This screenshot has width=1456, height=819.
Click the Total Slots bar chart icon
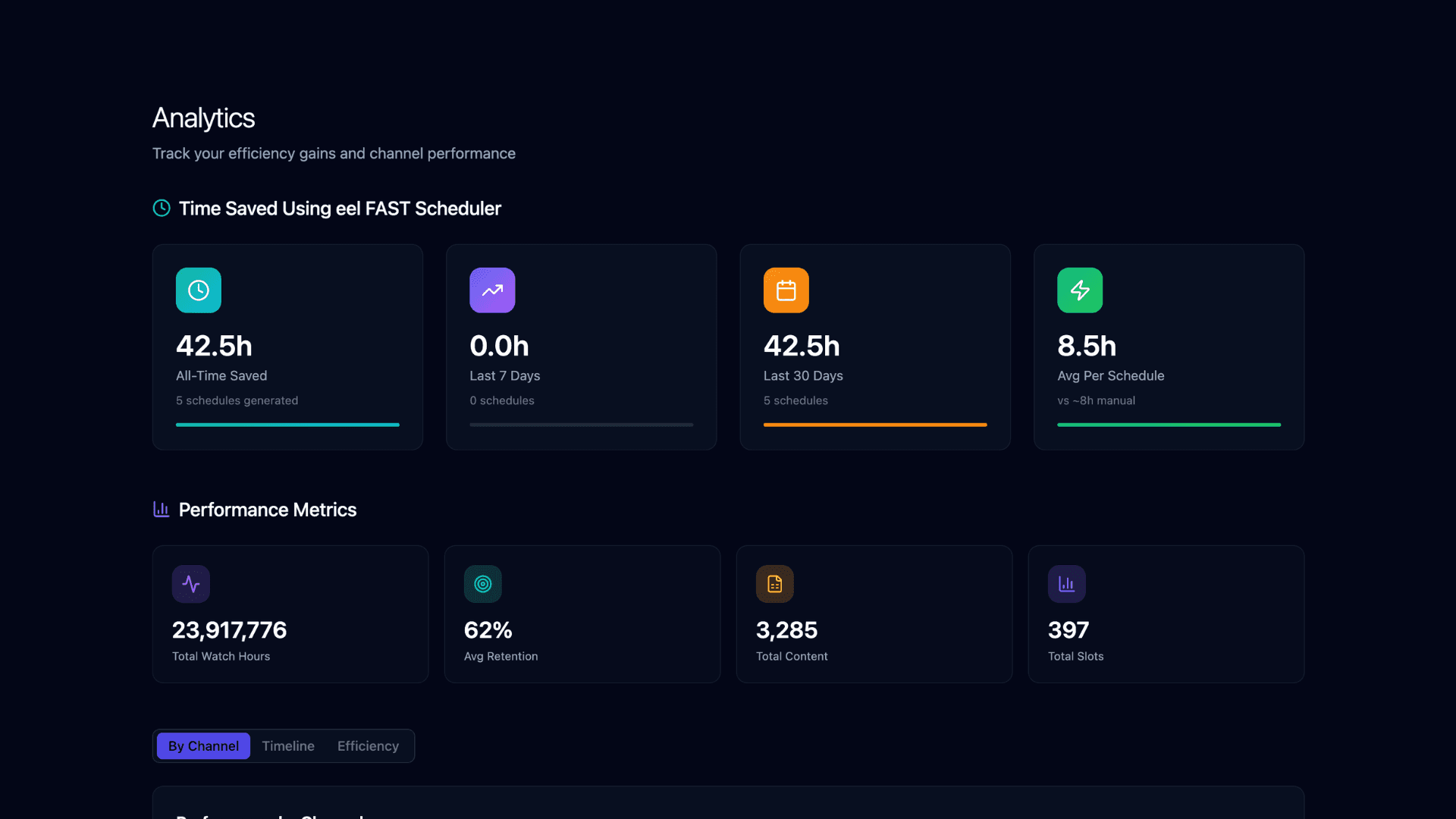1066,584
